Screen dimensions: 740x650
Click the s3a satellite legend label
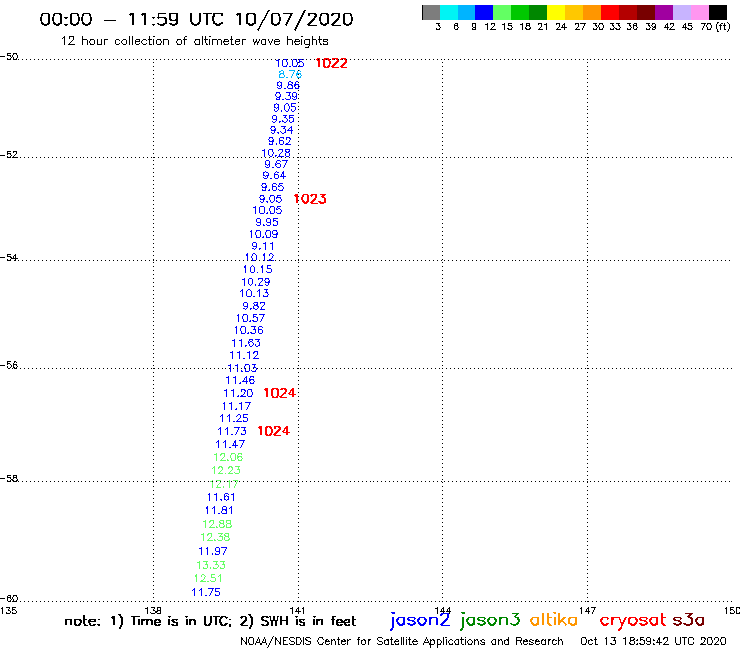(x=689, y=620)
